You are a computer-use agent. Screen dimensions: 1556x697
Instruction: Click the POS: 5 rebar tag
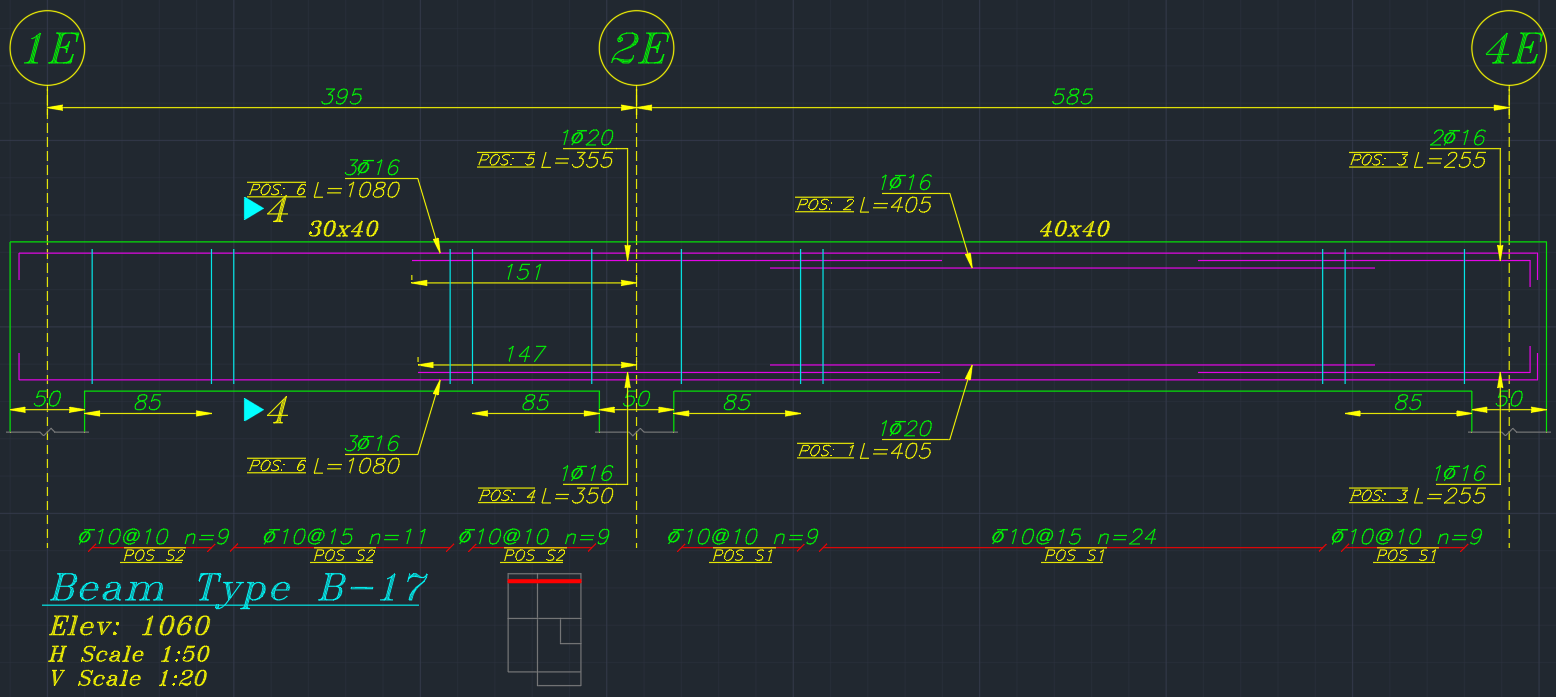(506, 160)
